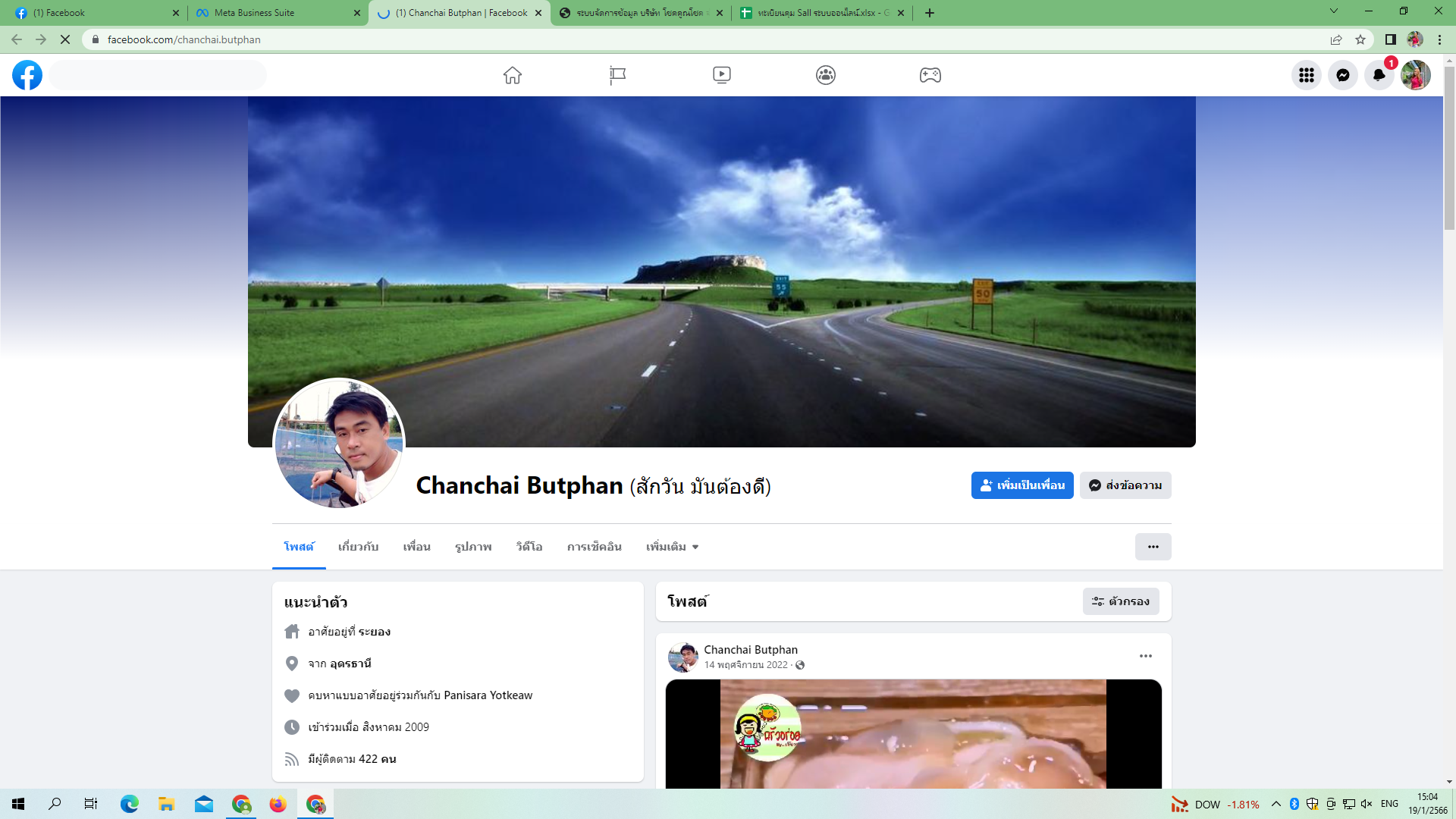Open the Pages flag icon
The height and width of the screenshot is (819, 1456).
tap(617, 75)
